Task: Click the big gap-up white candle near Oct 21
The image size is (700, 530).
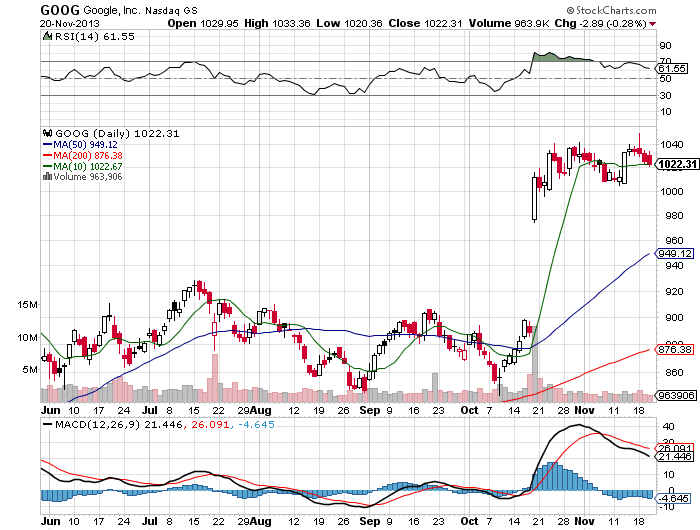Action: 534,198
